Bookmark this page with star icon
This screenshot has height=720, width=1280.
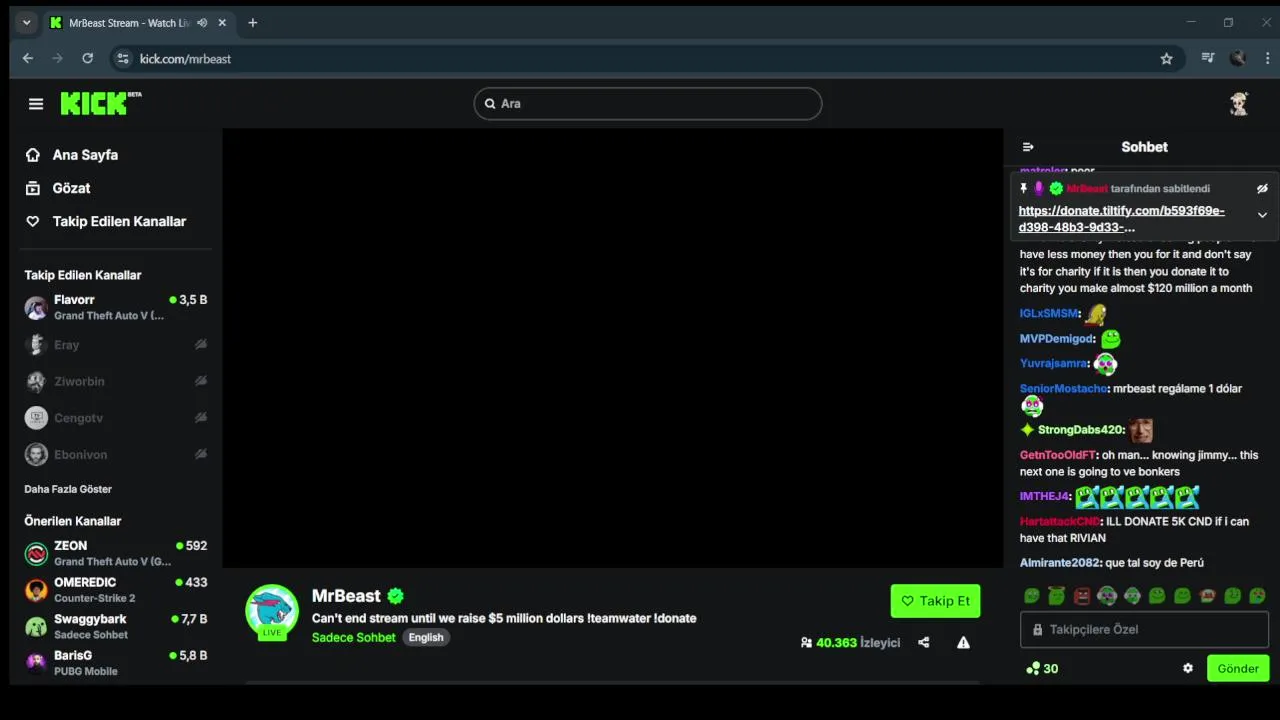pyautogui.click(x=1166, y=59)
